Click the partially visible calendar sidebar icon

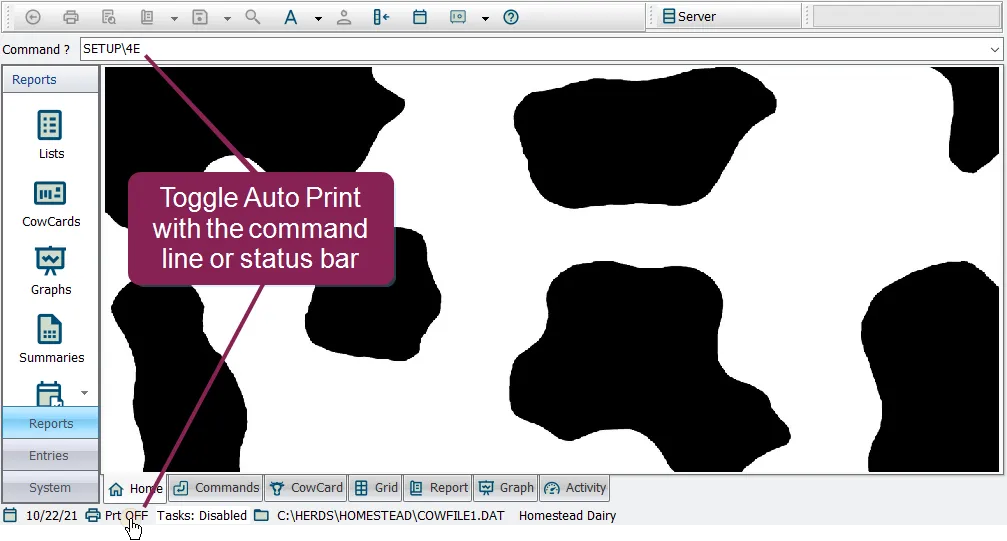coord(49,394)
